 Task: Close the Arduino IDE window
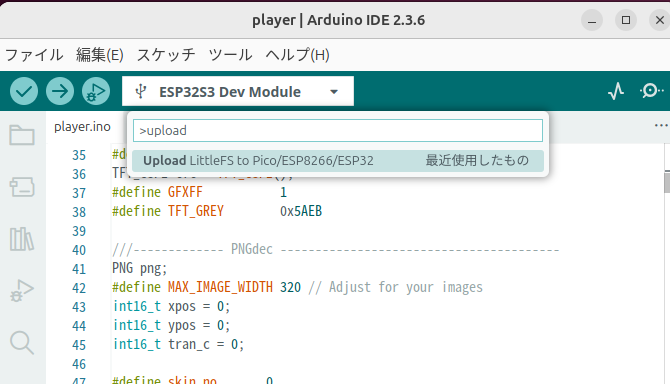coord(660,20)
